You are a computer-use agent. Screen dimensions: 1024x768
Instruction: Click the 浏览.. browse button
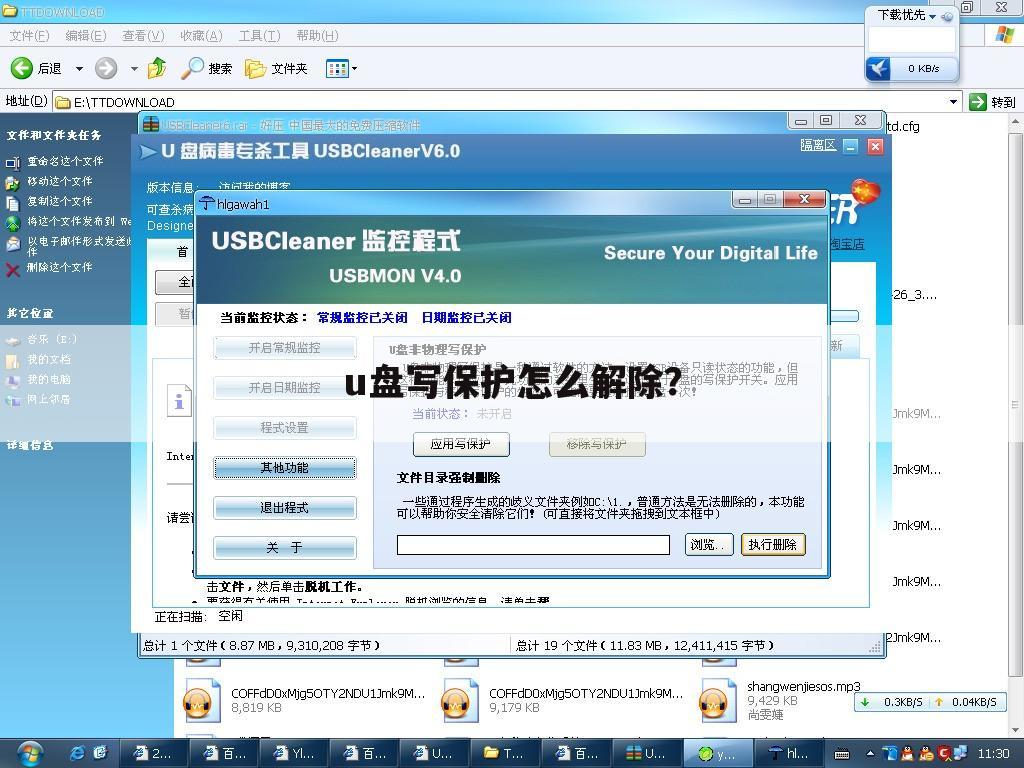(x=709, y=545)
